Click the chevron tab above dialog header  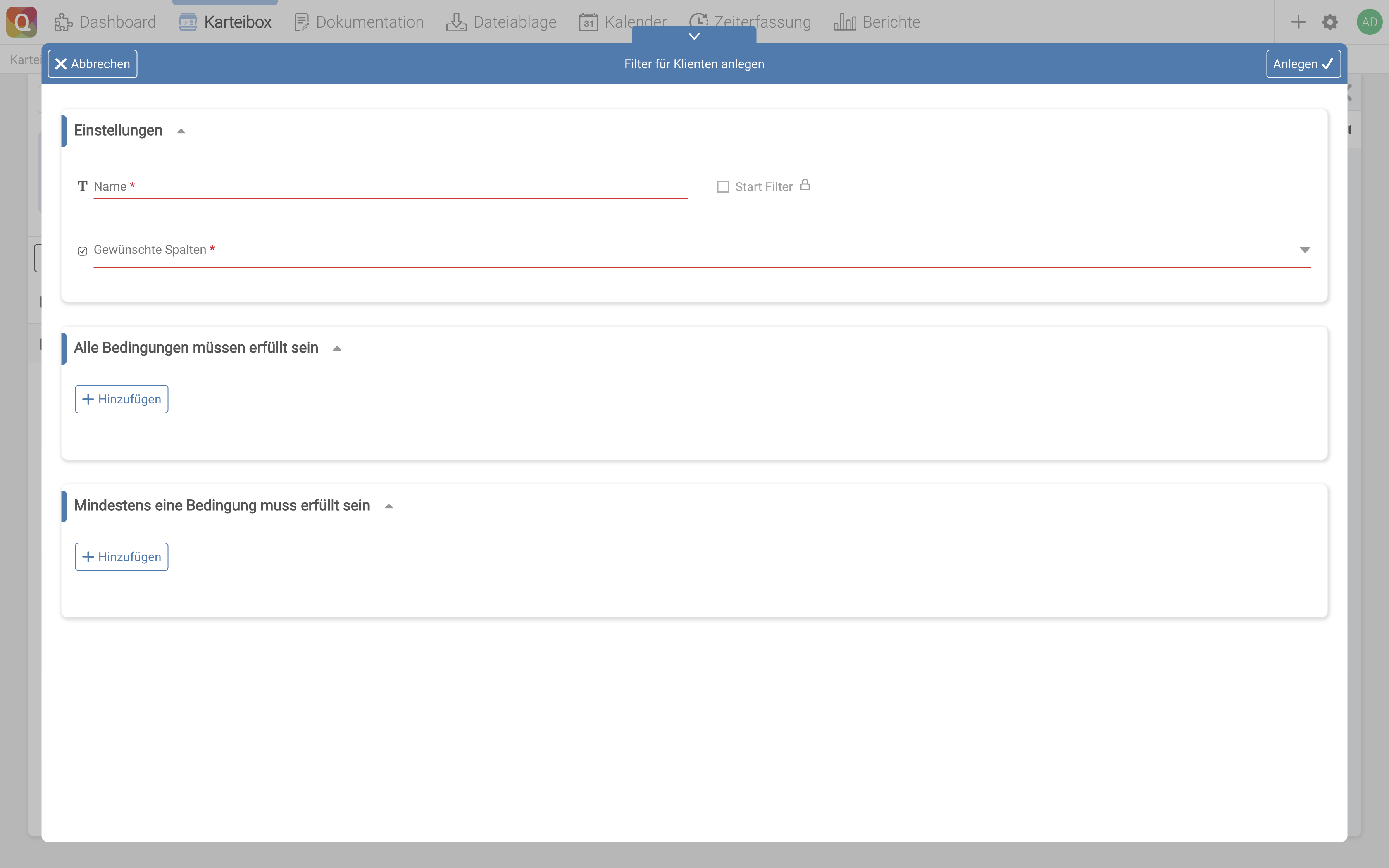point(694,36)
